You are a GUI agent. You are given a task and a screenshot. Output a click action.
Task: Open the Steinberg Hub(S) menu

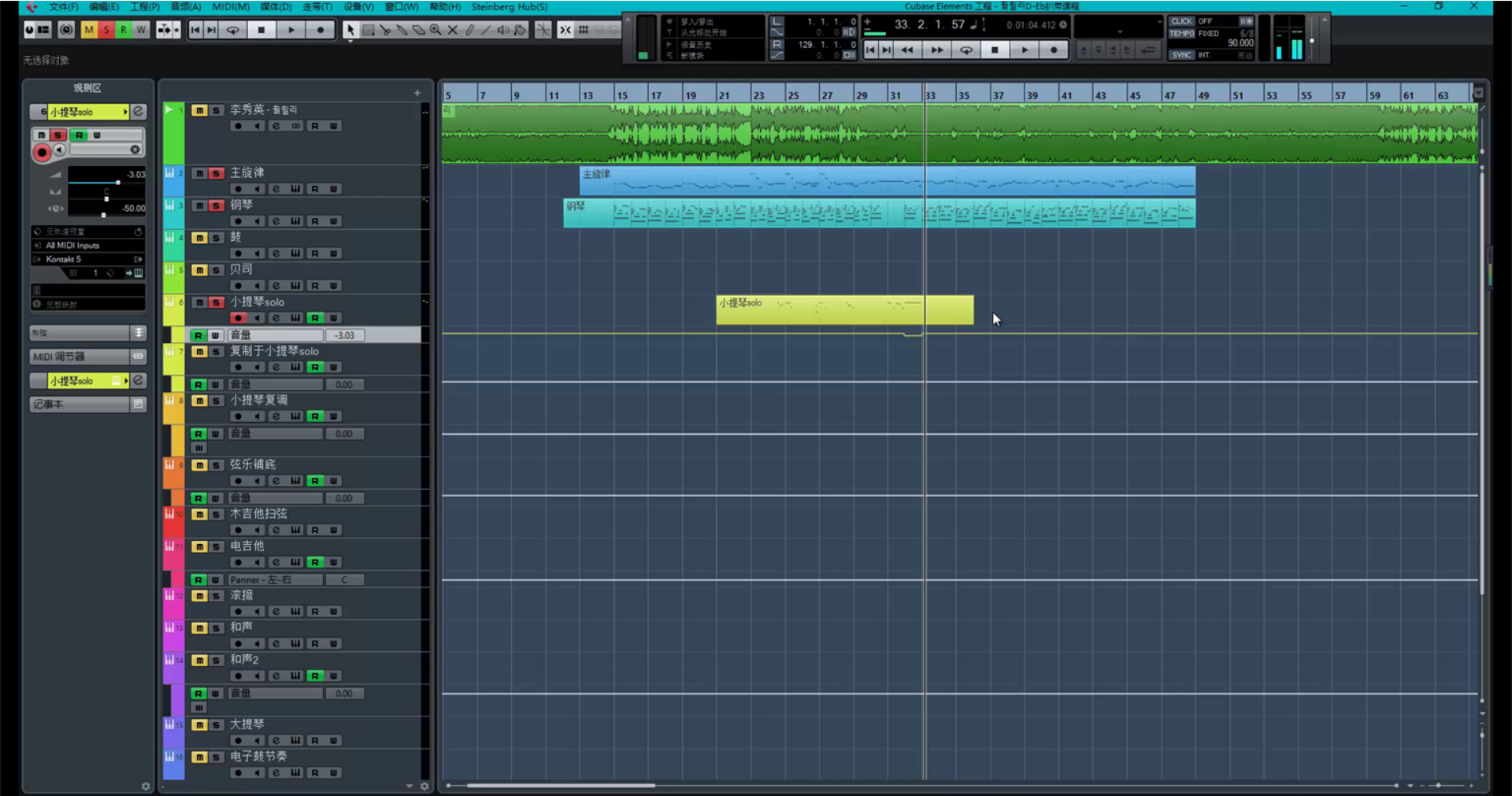click(x=510, y=6)
